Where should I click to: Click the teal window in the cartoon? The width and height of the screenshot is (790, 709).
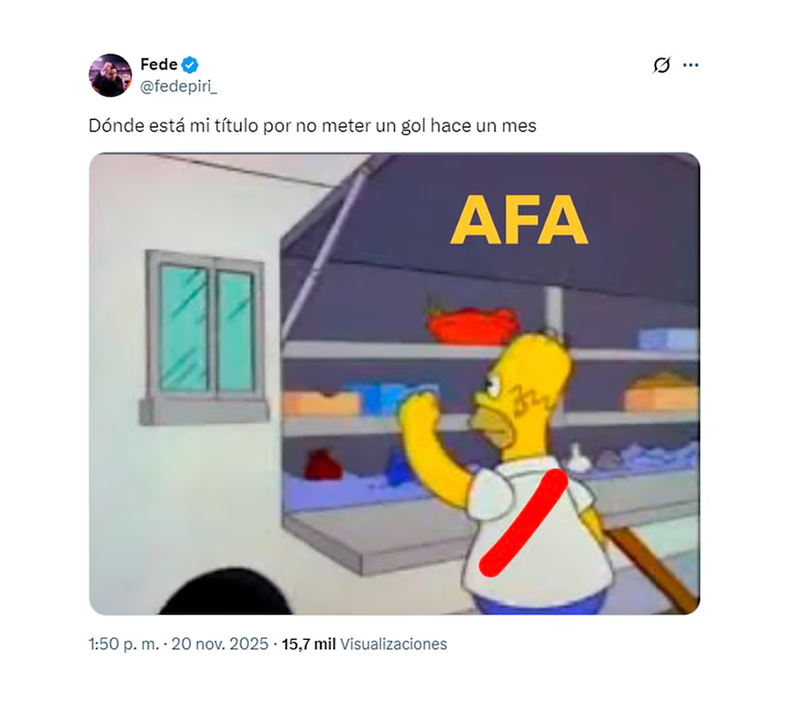point(207,330)
